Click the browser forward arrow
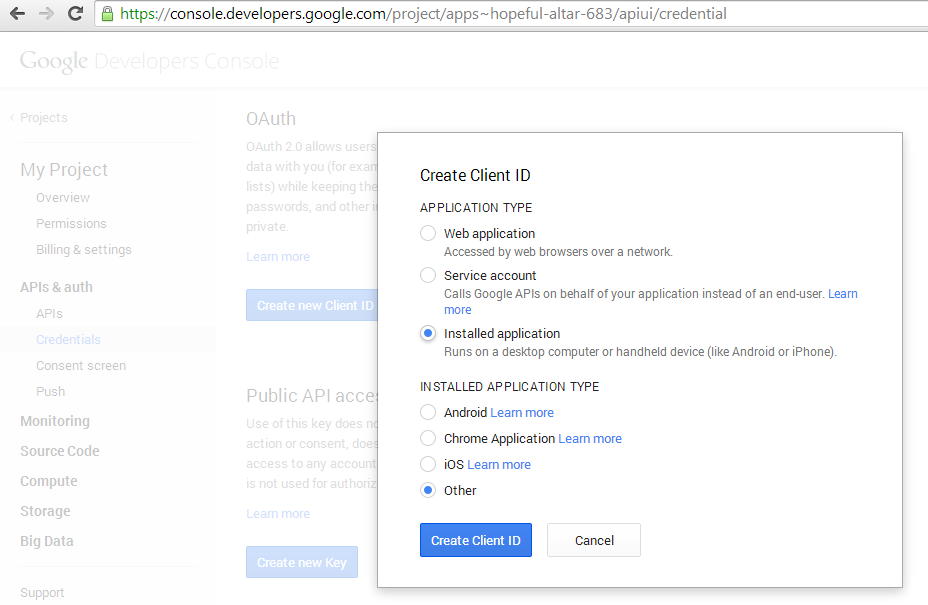Screen dimensions: 928x605 point(46,14)
